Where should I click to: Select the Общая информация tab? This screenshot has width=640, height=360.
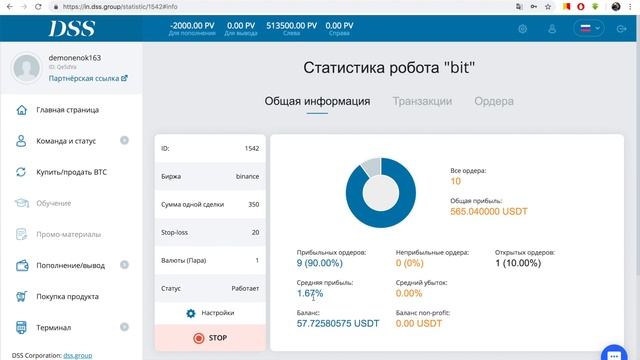click(317, 101)
